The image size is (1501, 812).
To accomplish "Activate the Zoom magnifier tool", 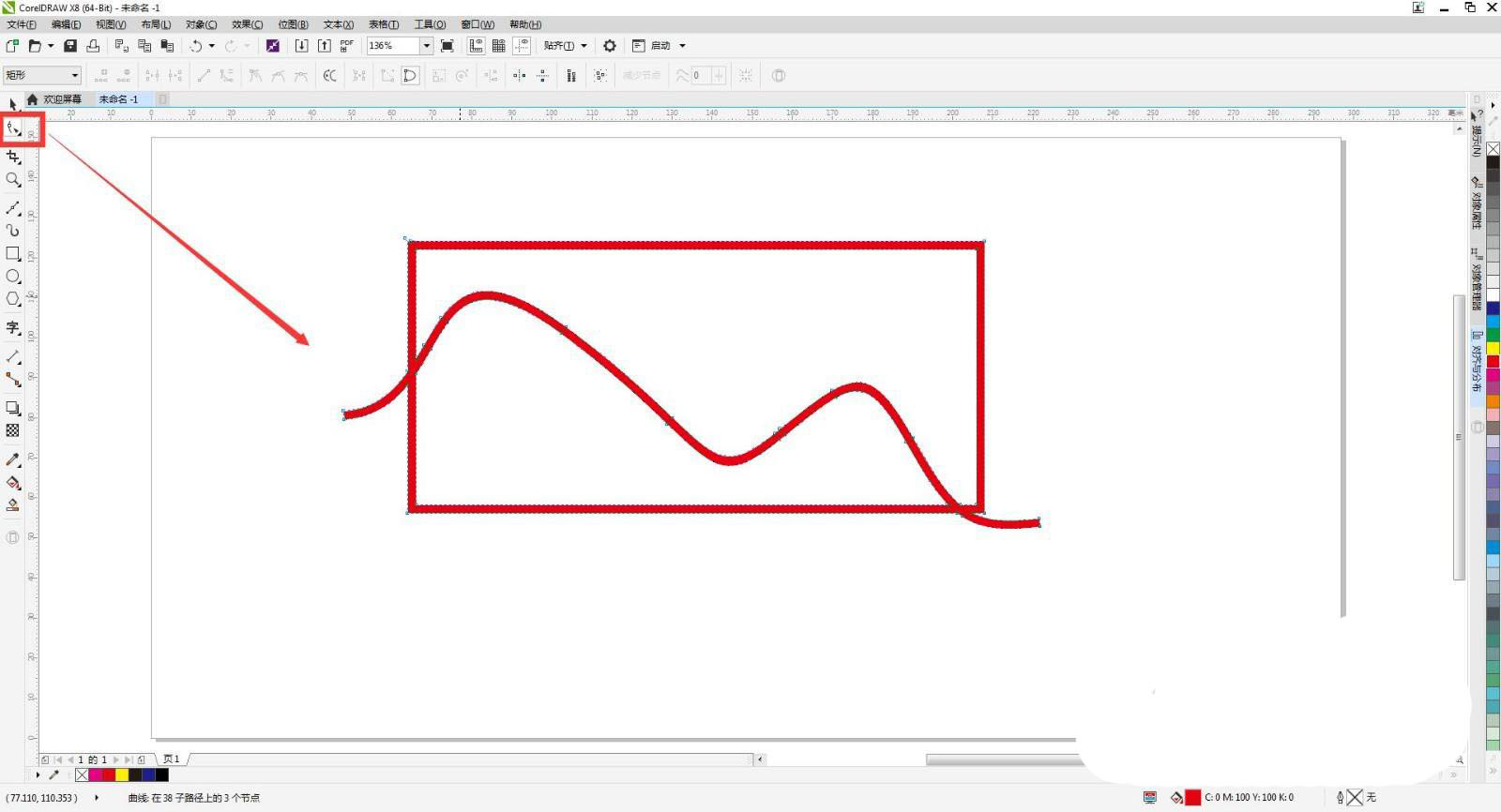I will (13, 179).
